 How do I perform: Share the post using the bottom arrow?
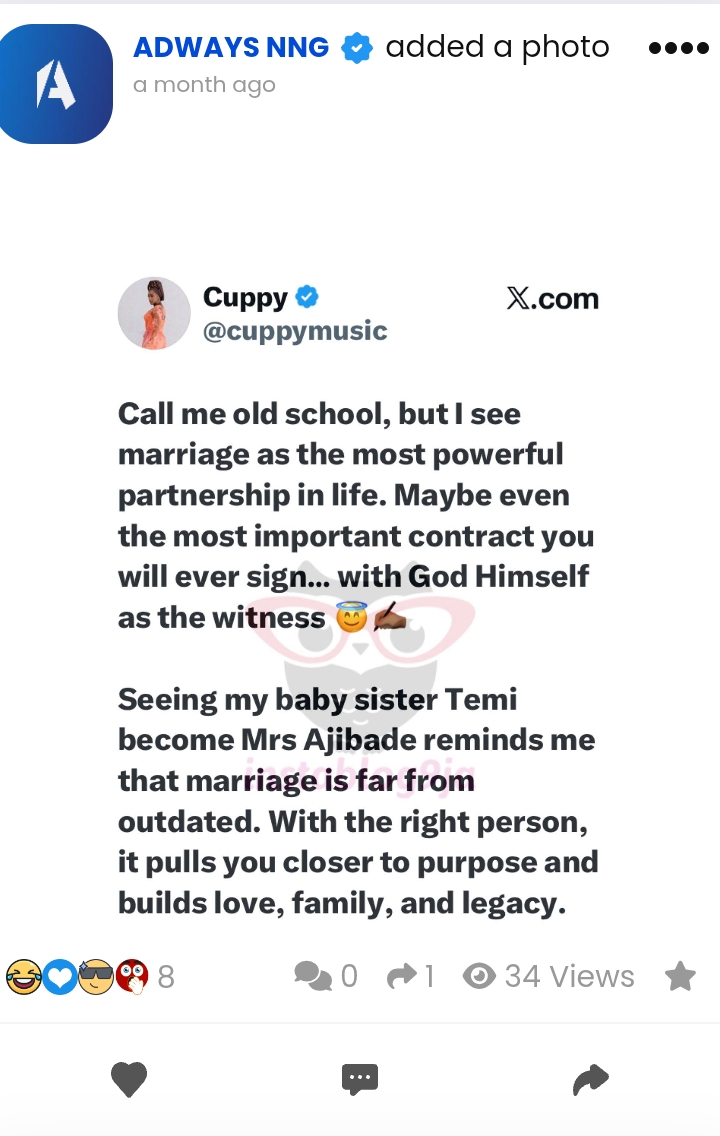(591, 1079)
